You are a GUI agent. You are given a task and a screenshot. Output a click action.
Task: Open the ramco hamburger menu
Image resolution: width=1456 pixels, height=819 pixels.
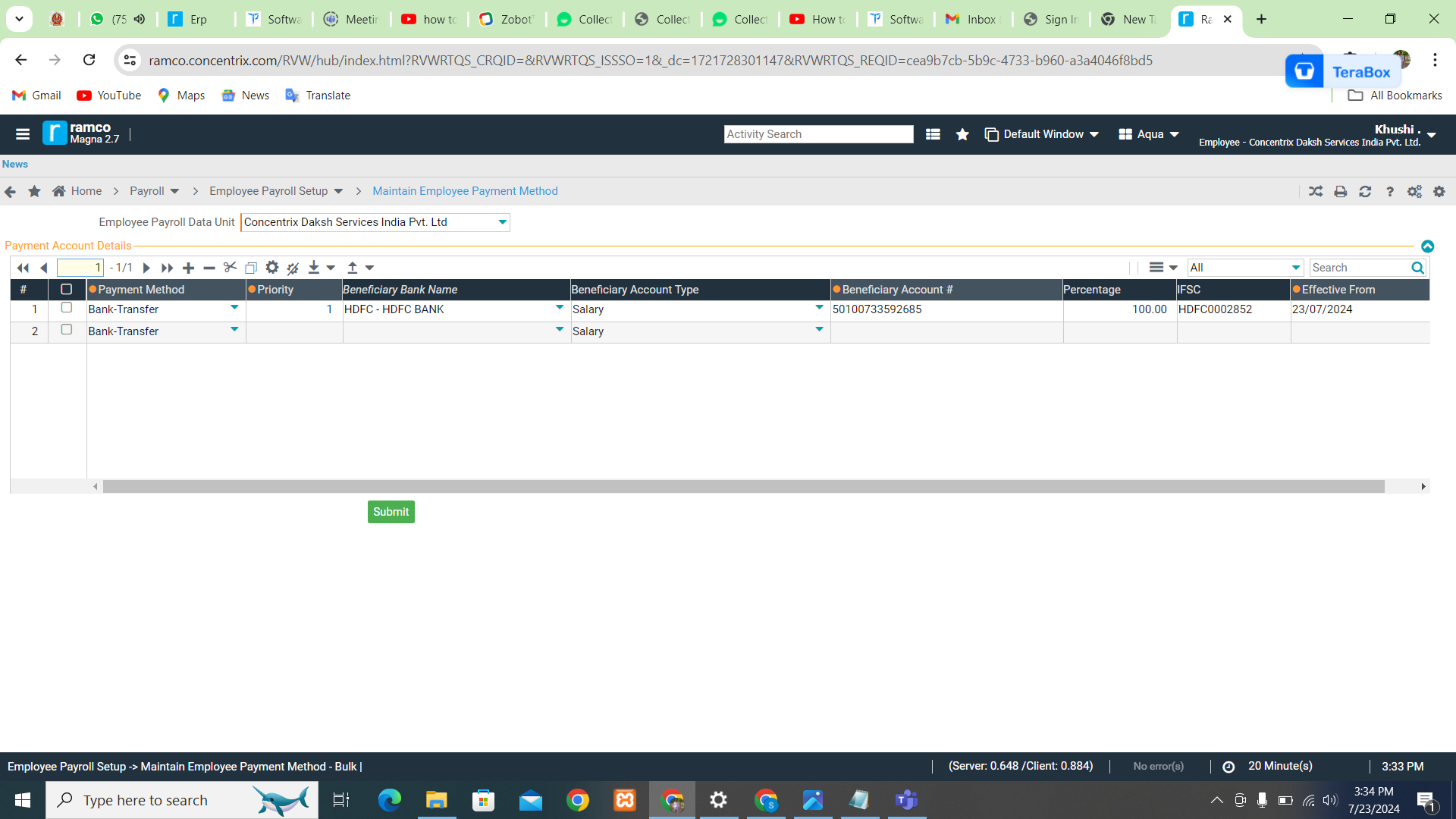[x=23, y=134]
